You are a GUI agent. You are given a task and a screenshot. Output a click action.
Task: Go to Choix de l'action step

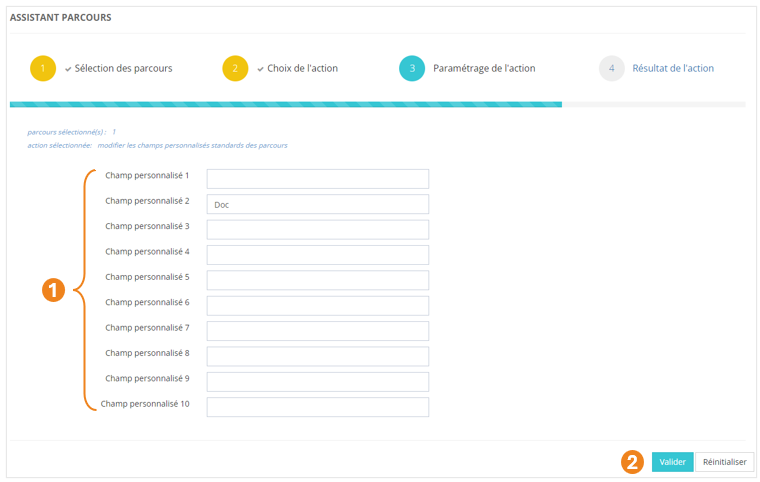(302, 69)
